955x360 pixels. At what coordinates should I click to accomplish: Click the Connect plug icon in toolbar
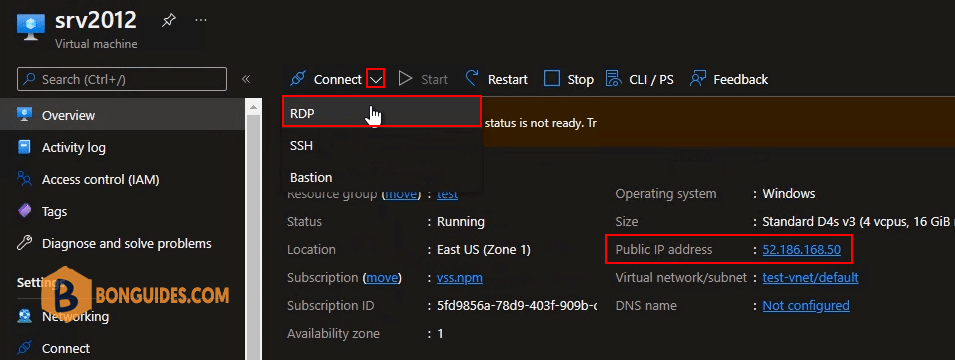pos(297,79)
